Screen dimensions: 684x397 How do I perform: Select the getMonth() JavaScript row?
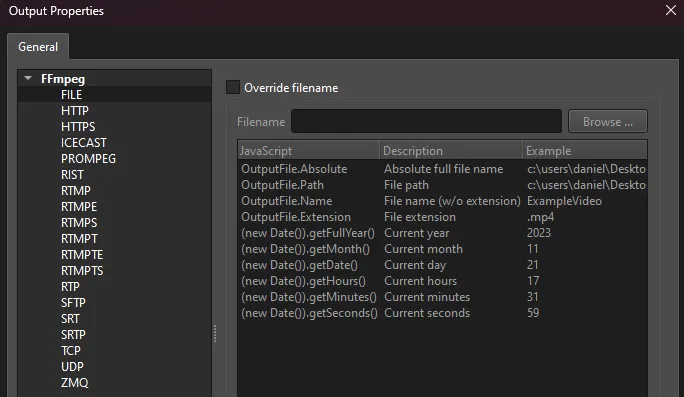(x=442, y=249)
